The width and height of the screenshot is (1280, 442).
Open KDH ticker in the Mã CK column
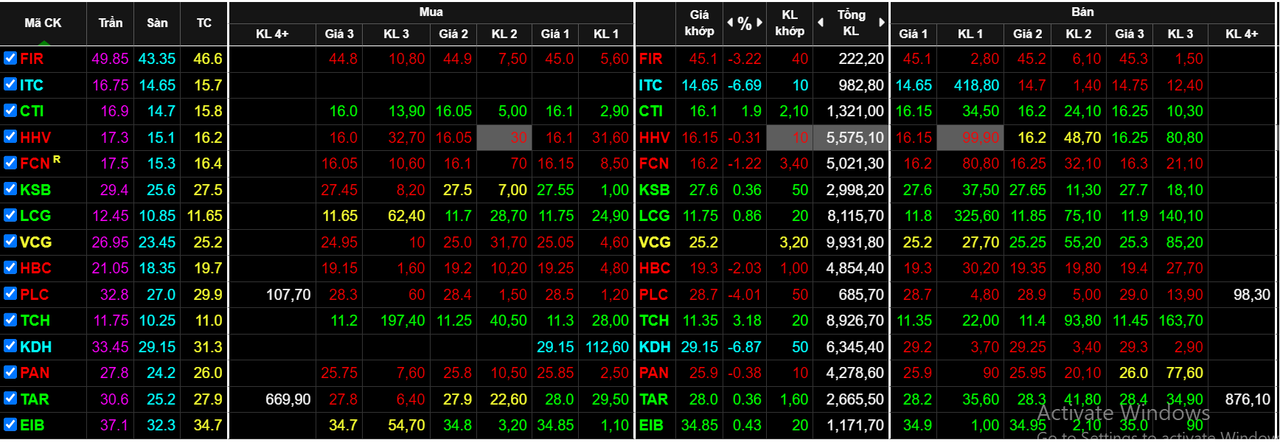pos(36,346)
